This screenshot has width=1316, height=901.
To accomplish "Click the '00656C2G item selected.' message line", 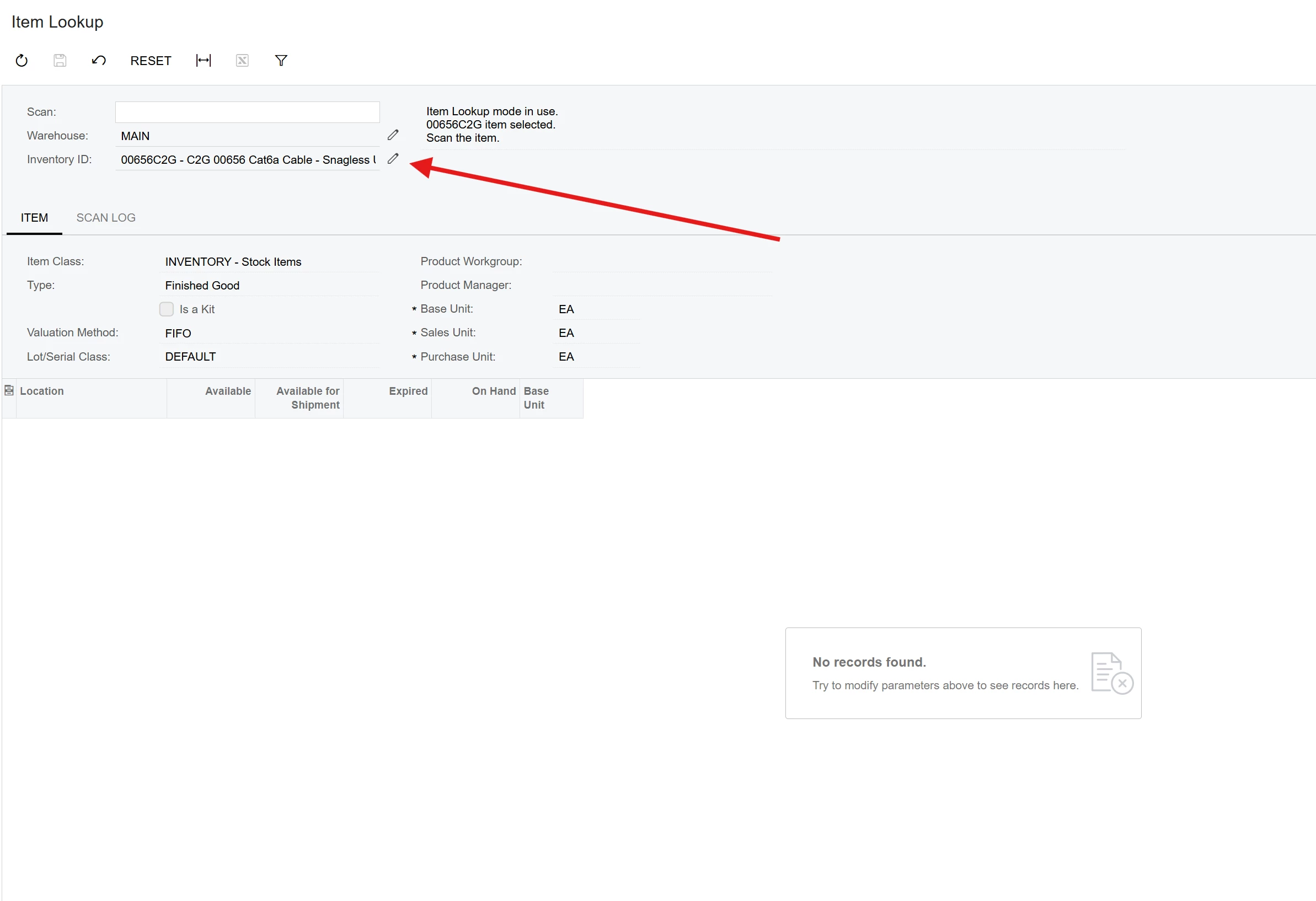I will [x=491, y=125].
